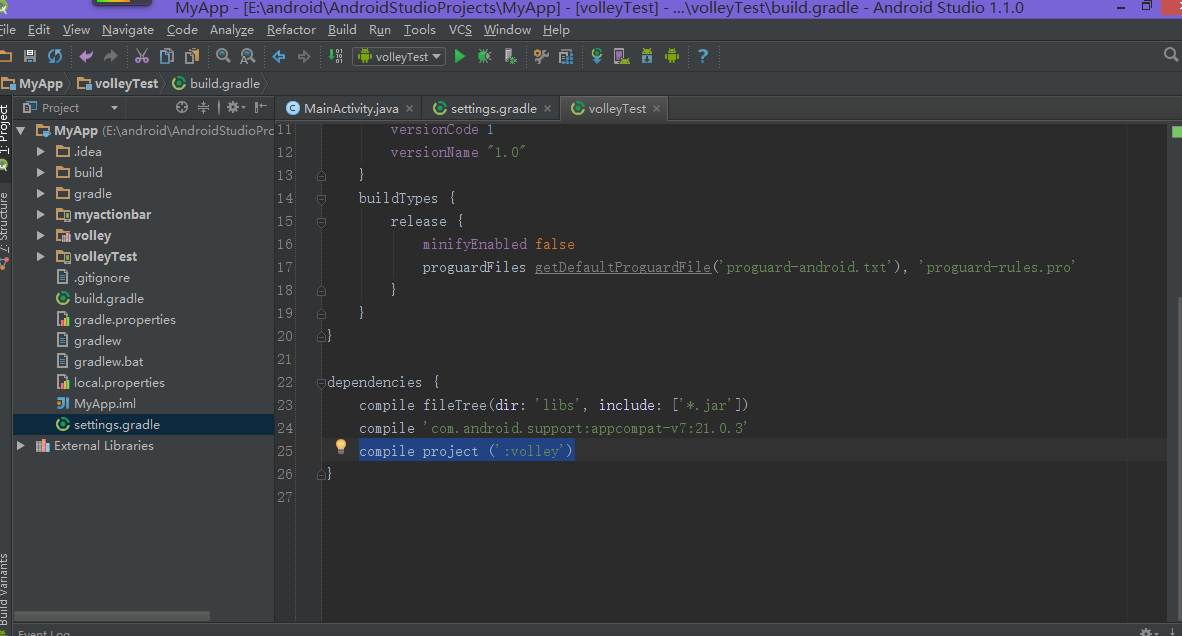Viewport: 1182px width, 636px height.
Task: Open the Tools menu
Action: tap(419, 30)
